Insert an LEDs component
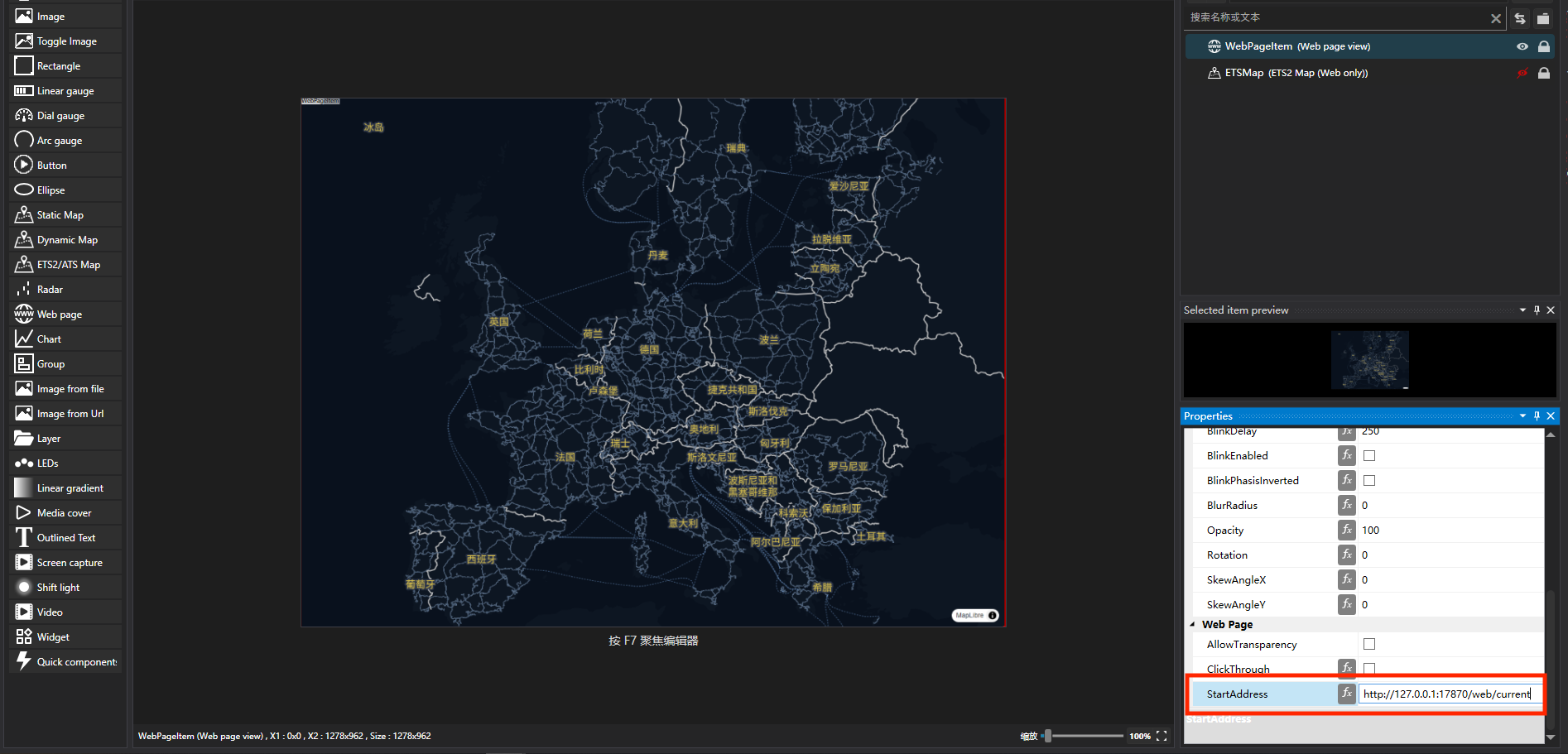The image size is (1568, 754). pyautogui.click(x=66, y=463)
